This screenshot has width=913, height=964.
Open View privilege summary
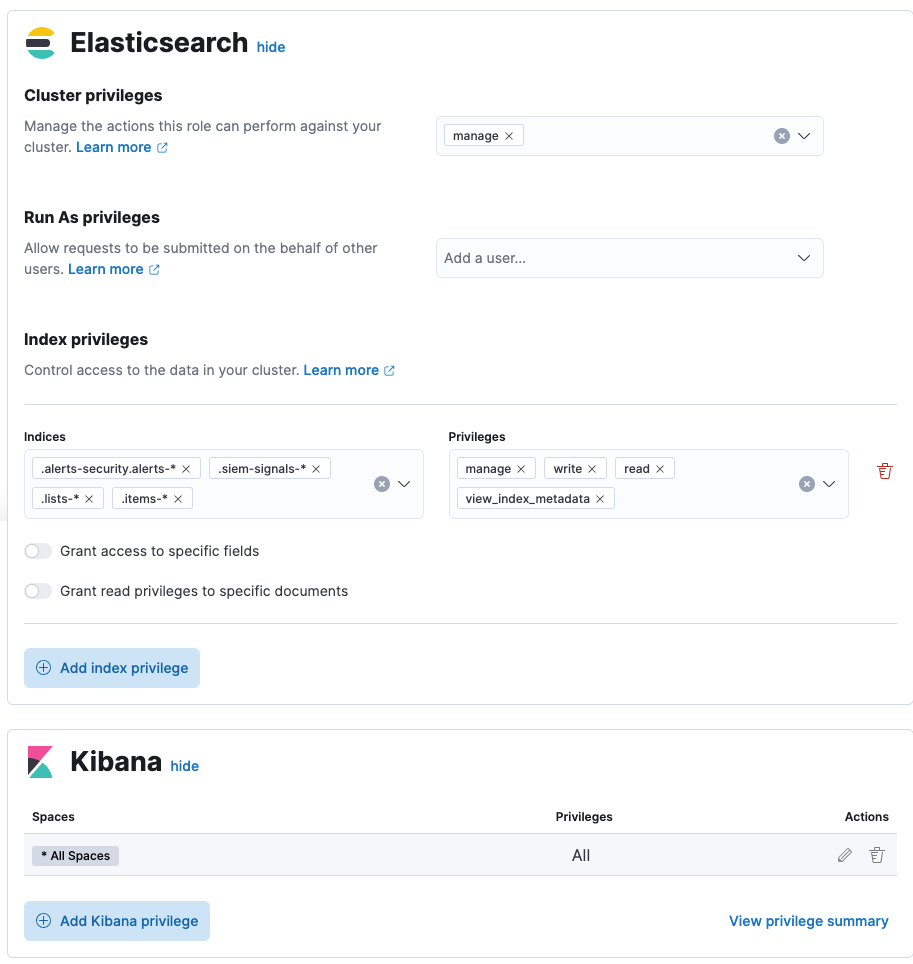click(x=808, y=920)
